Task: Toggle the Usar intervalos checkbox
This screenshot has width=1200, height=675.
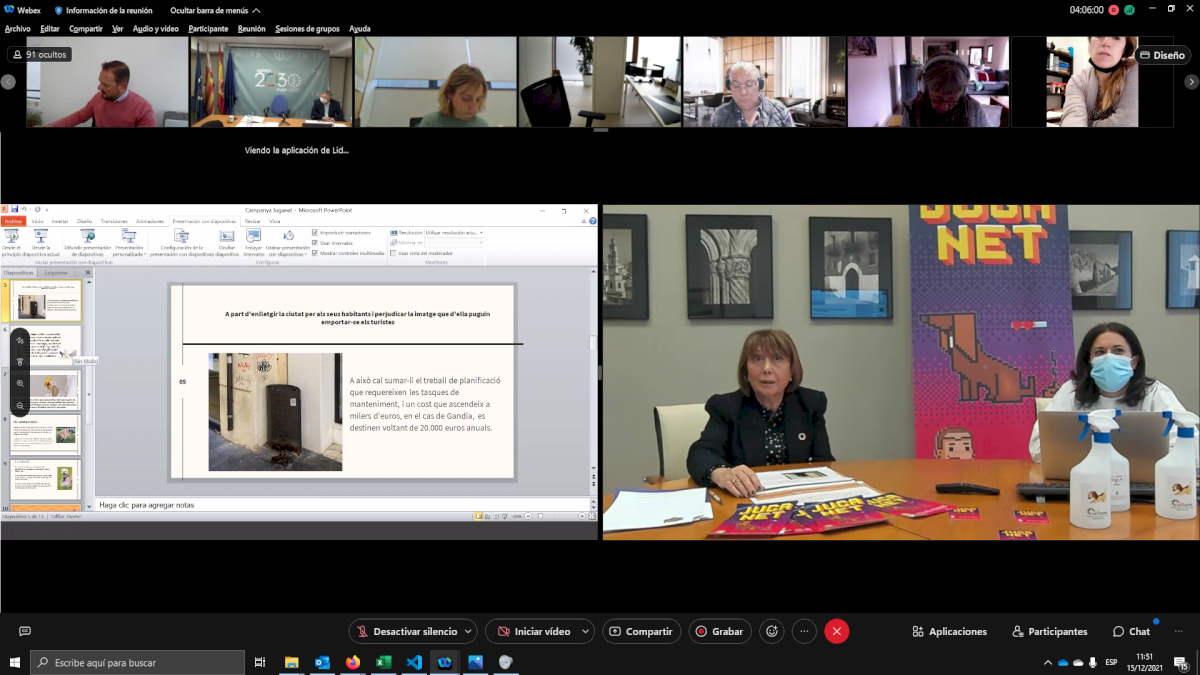Action: 316,243
